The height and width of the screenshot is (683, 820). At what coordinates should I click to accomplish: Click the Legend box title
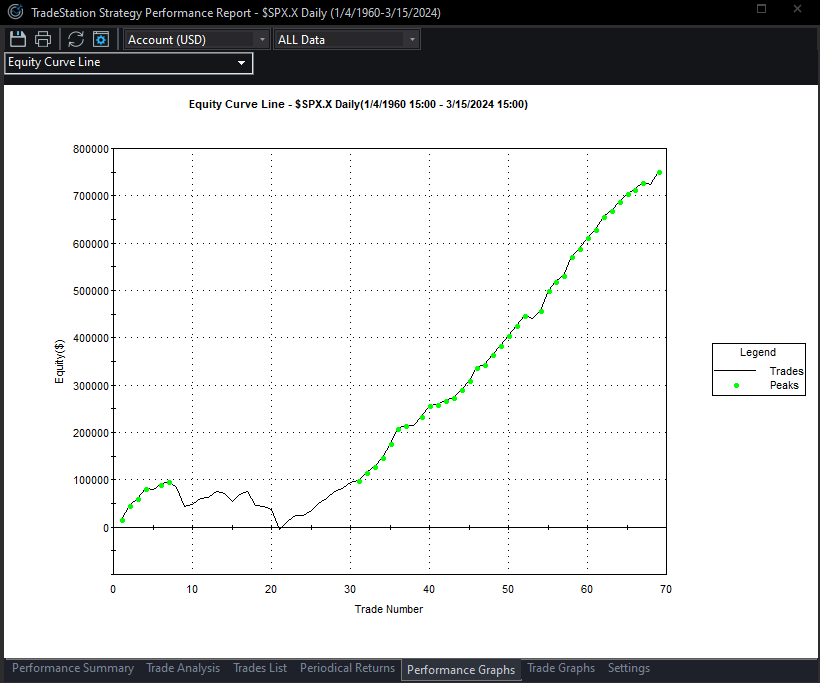[x=757, y=352]
